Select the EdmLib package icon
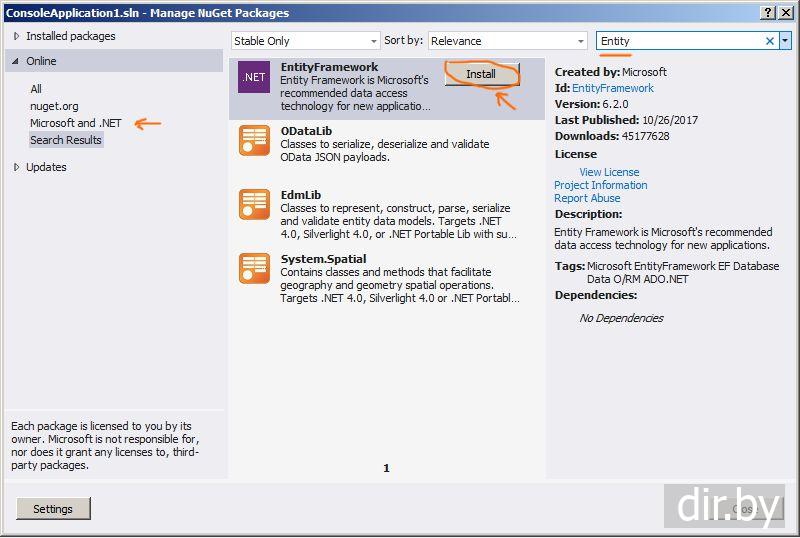The image size is (800, 538). tap(254, 204)
